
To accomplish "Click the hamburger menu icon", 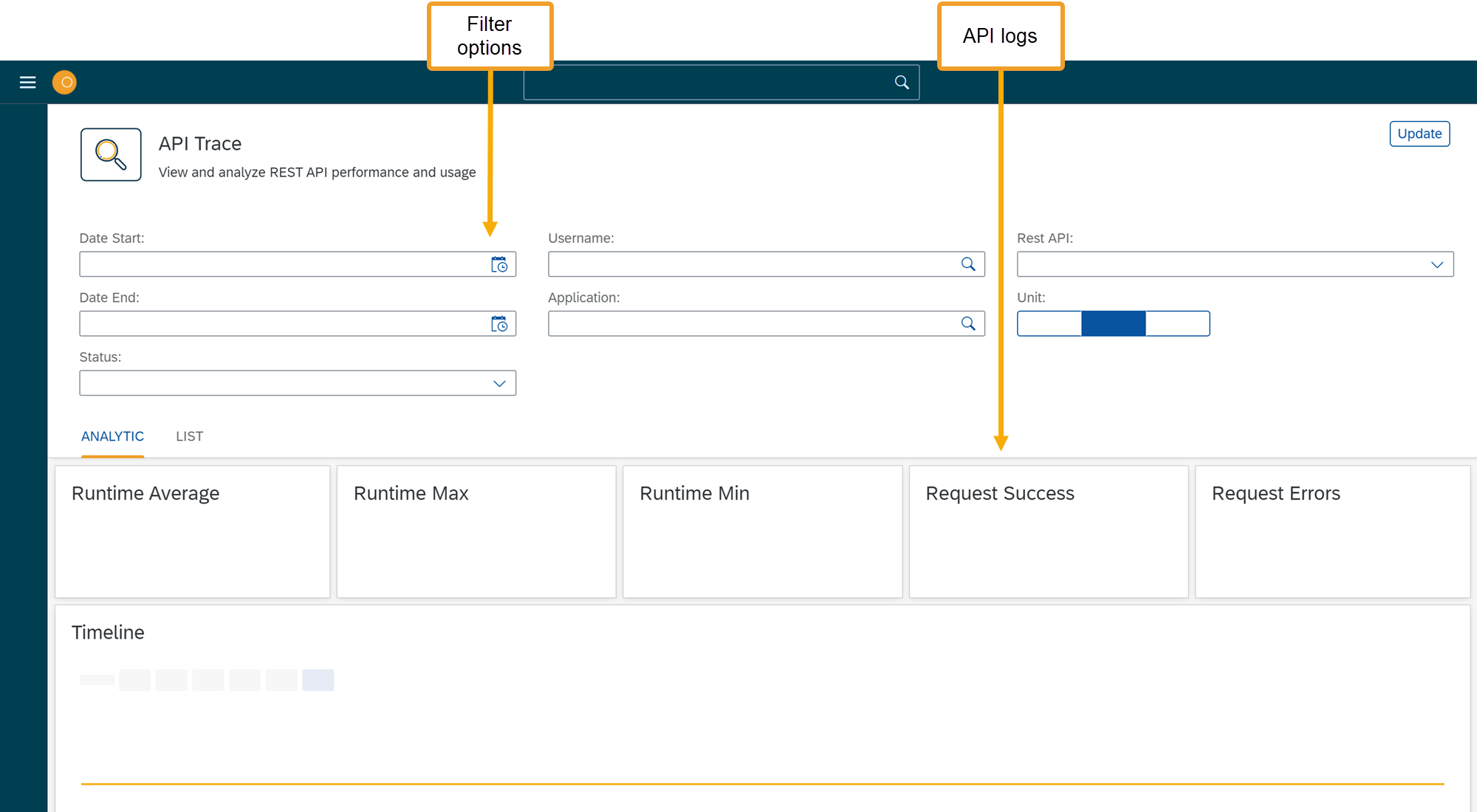I will (x=27, y=82).
